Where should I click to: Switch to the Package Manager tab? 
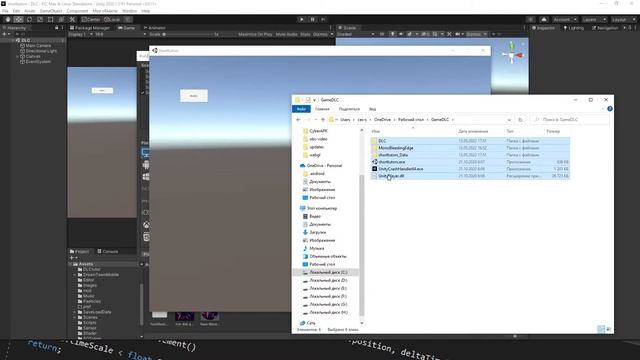[x=90, y=28]
